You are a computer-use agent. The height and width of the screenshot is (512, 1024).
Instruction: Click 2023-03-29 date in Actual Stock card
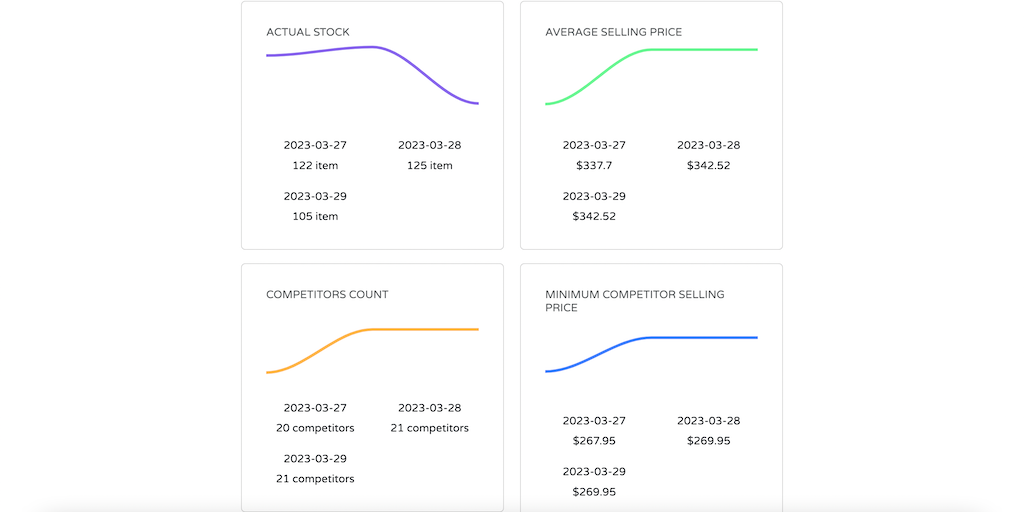[x=315, y=197]
